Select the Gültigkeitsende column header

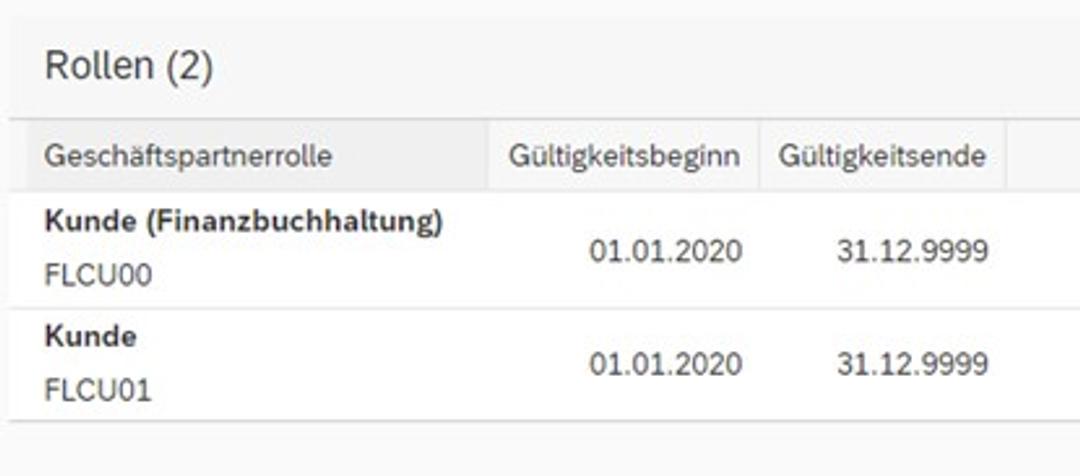click(882, 156)
